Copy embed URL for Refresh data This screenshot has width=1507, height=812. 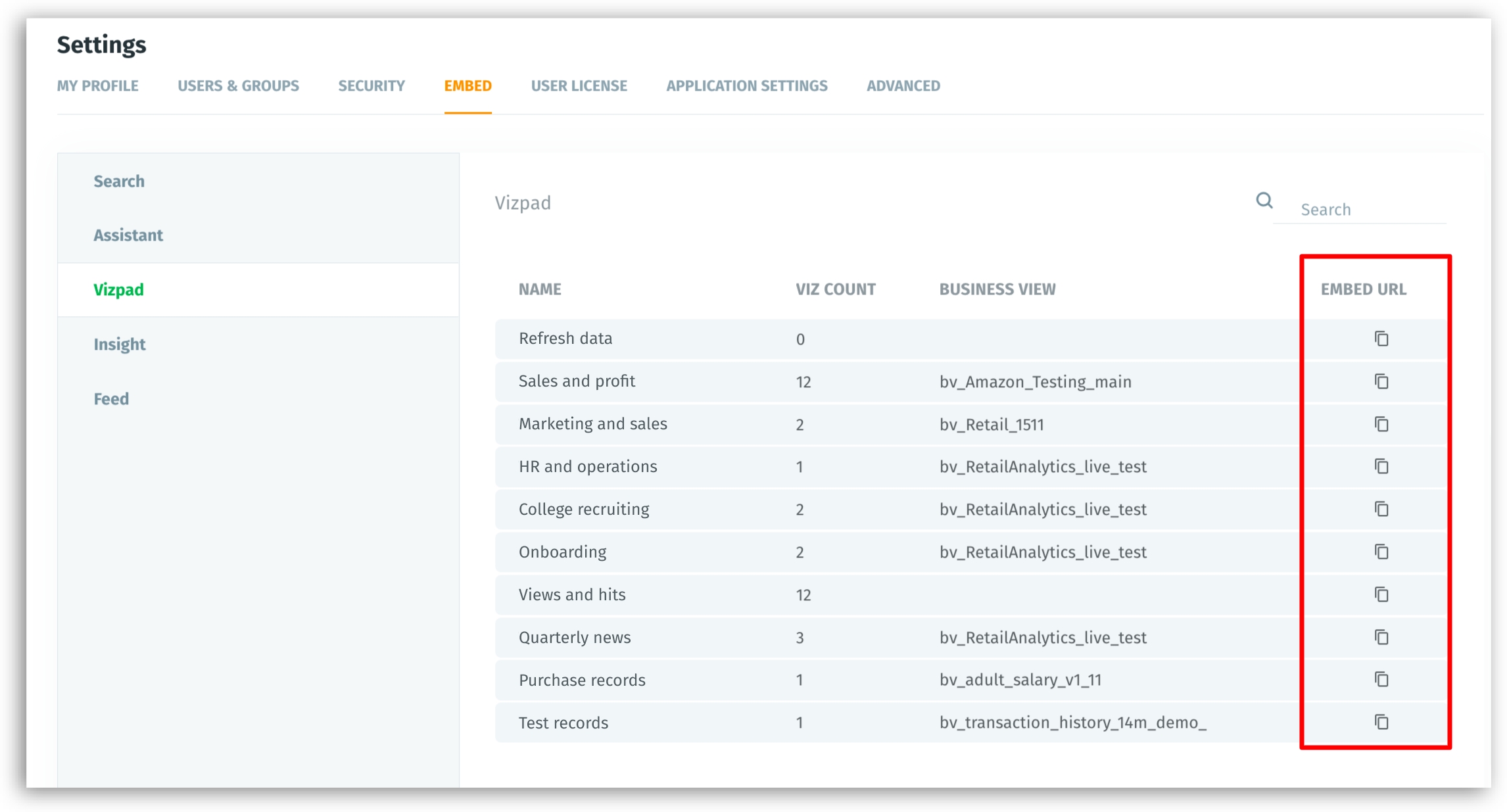(x=1381, y=339)
